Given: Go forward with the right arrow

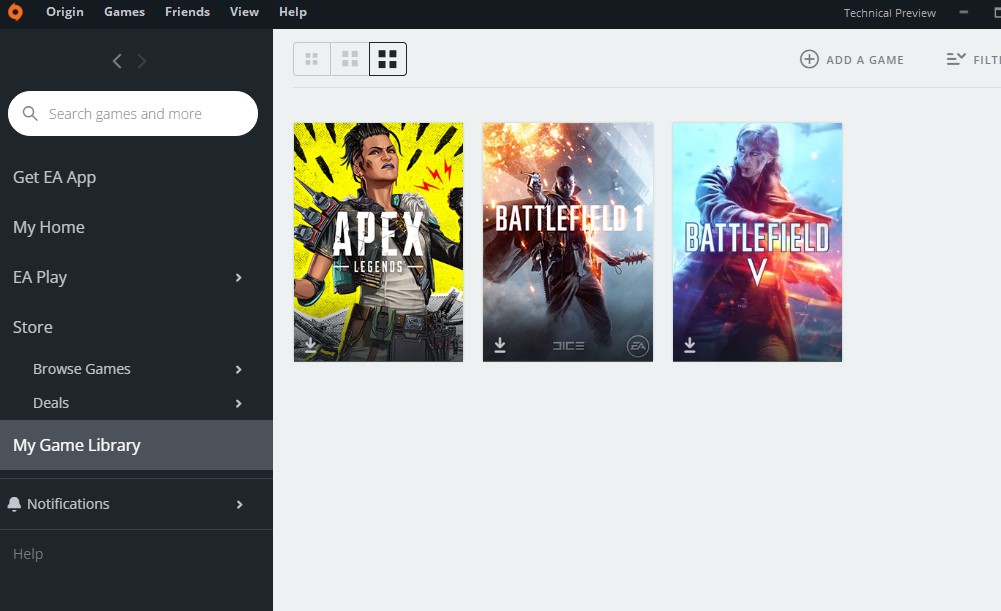Looking at the screenshot, I should (142, 61).
